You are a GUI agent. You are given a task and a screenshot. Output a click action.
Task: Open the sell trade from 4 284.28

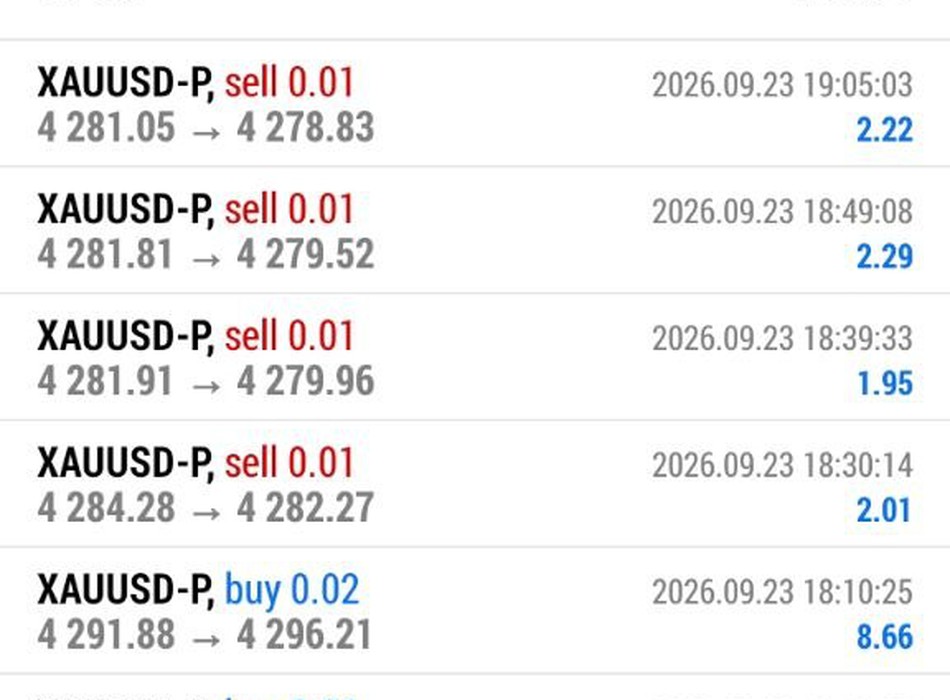click(x=475, y=484)
